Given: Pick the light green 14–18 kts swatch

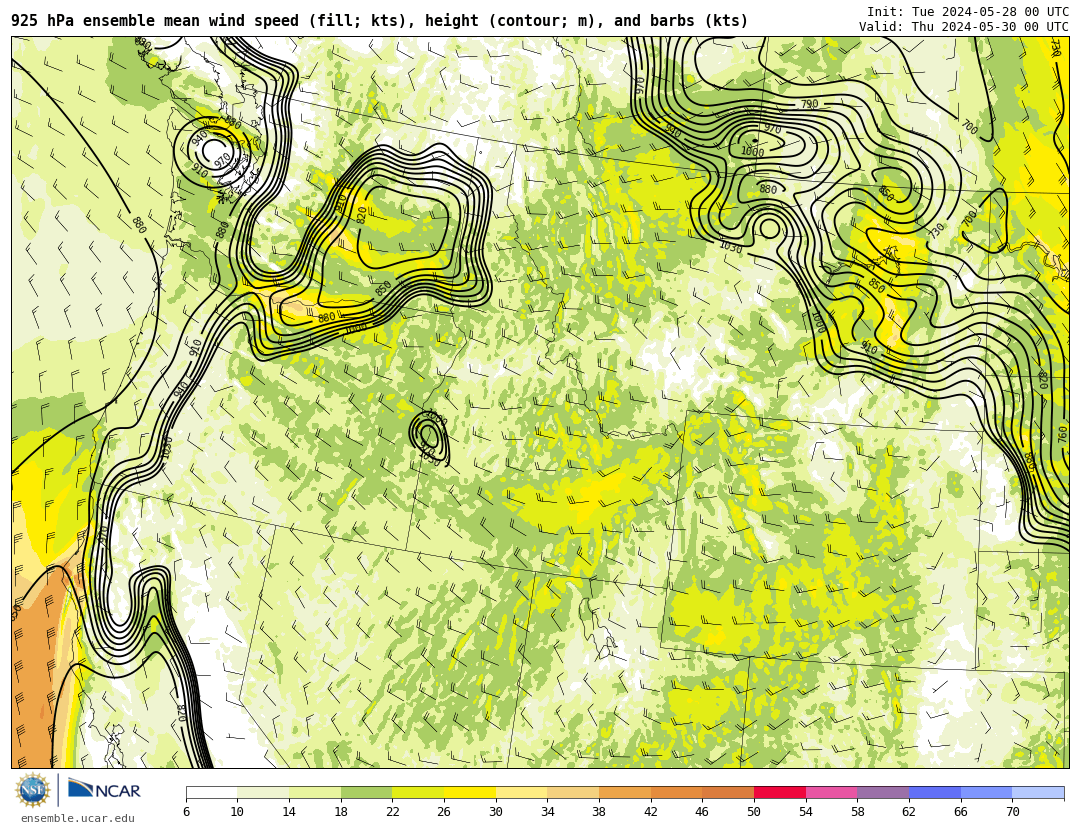Looking at the screenshot, I should pyautogui.click(x=315, y=792).
